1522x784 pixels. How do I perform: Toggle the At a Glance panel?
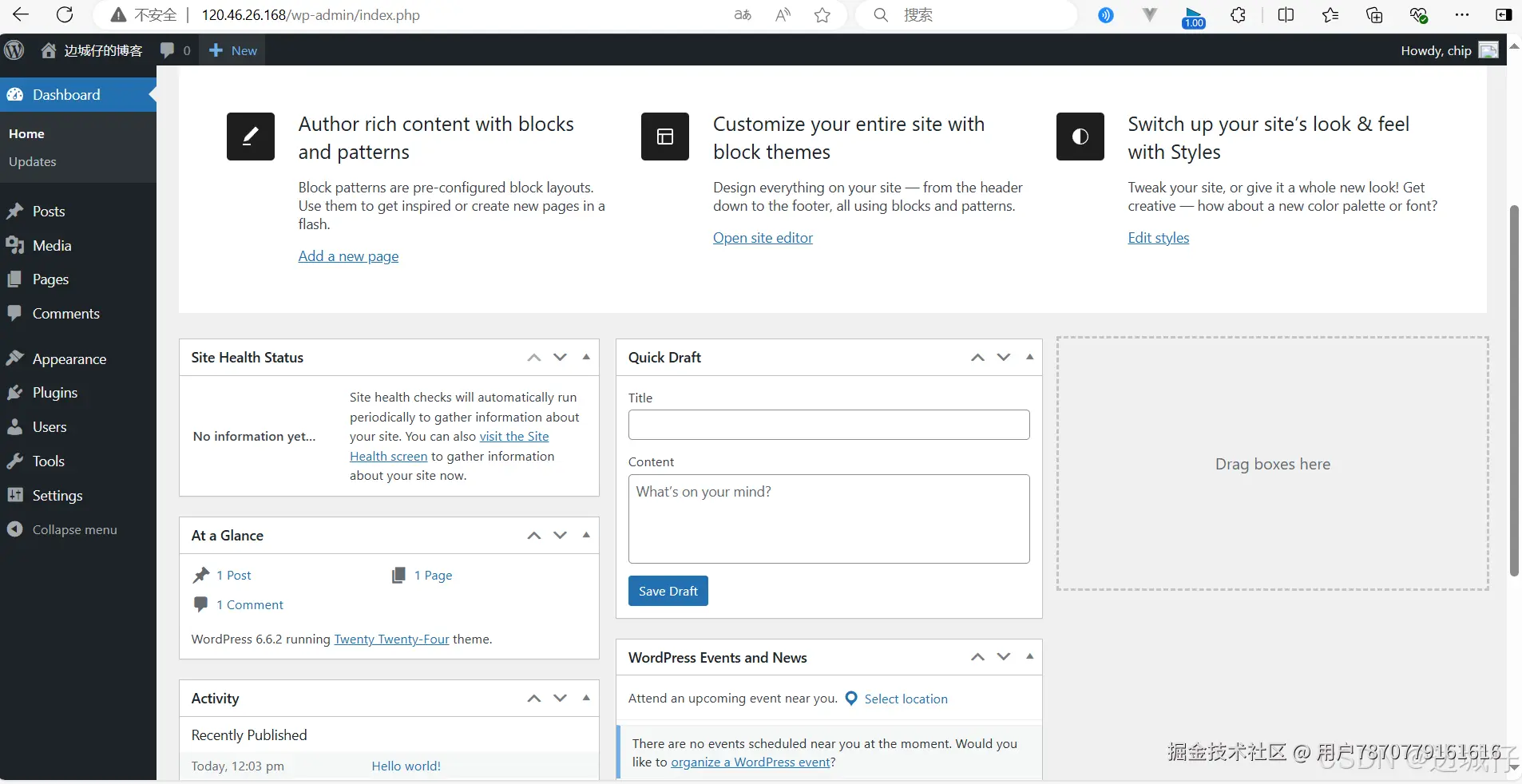click(586, 535)
